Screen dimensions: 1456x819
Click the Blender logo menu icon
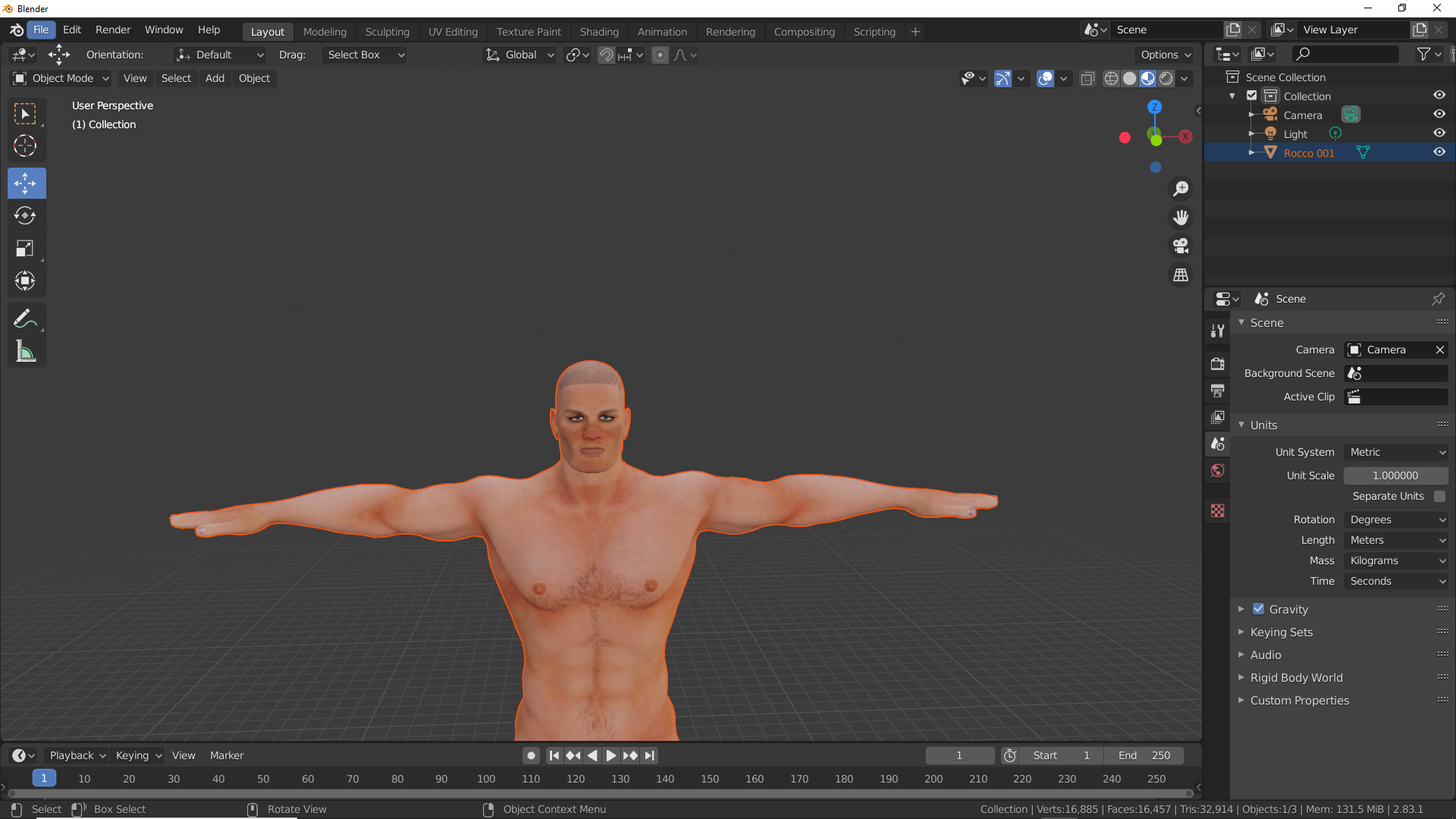pos(17,30)
